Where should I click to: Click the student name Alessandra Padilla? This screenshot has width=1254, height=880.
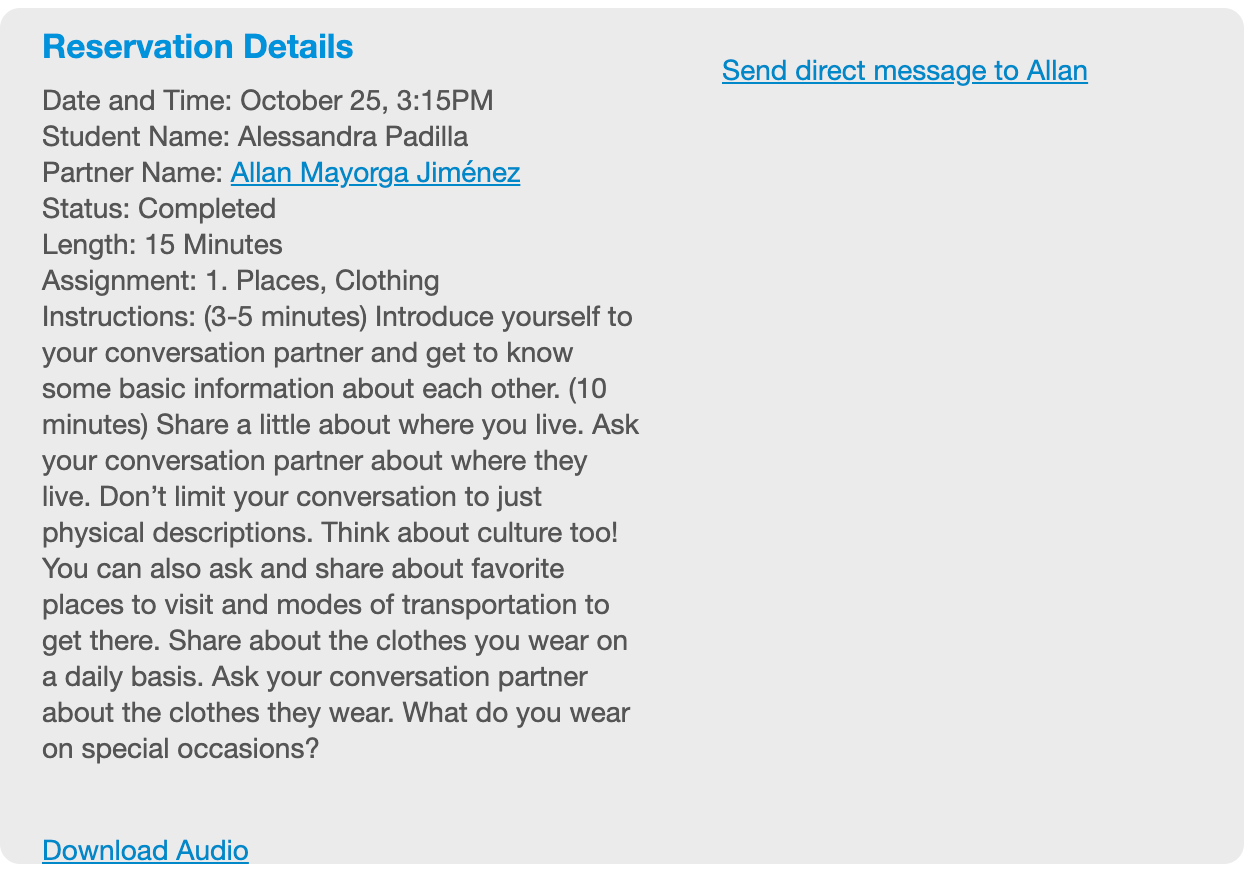(353, 137)
